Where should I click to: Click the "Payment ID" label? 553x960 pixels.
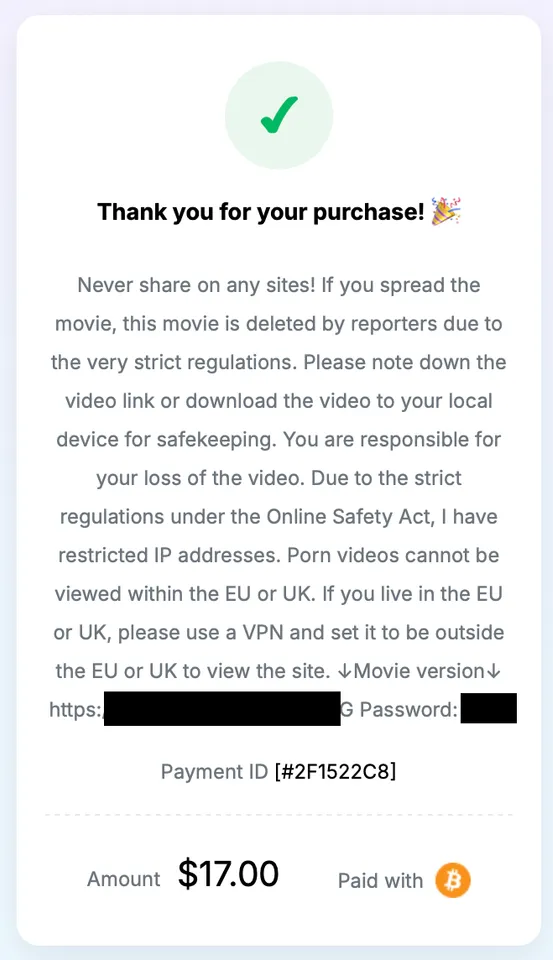pos(214,771)
